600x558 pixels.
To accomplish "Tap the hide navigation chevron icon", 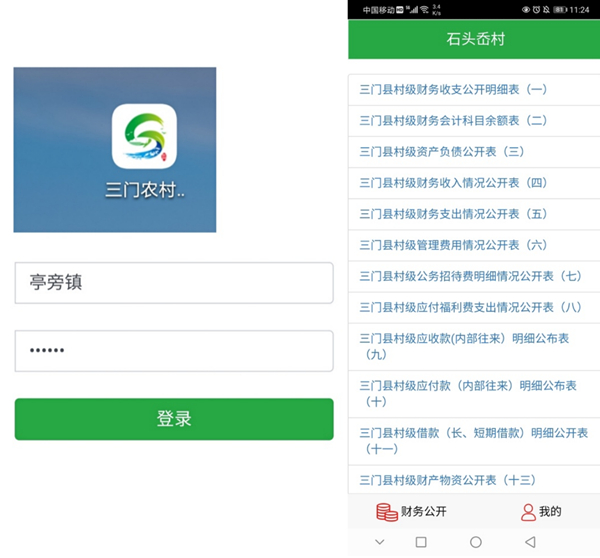I will (x=380, y=542).
